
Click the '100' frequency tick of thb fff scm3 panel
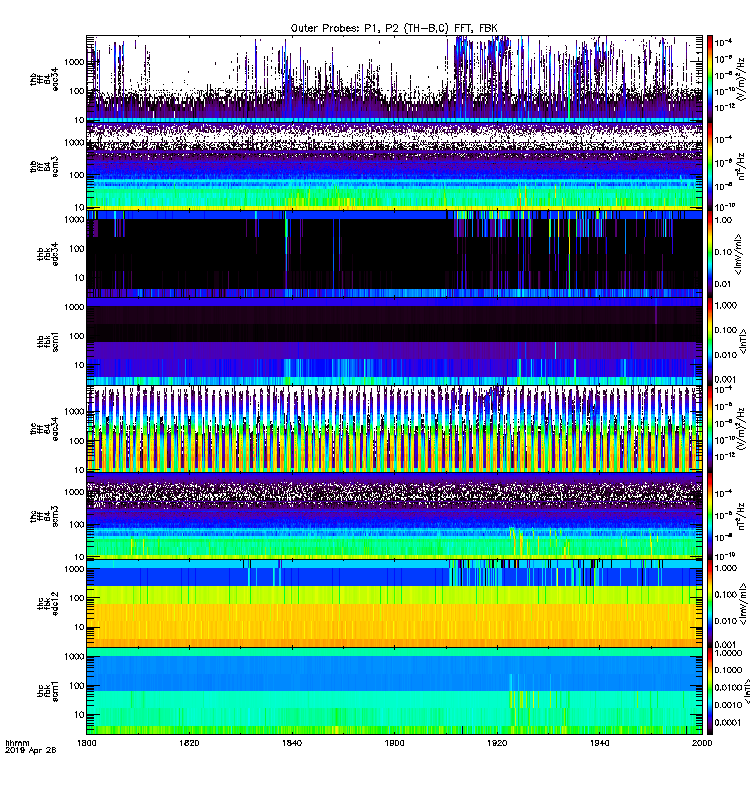point(76,176)
